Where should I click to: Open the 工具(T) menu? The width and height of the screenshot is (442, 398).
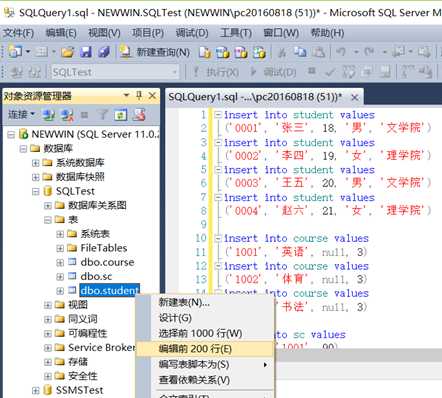pos(235,33)
